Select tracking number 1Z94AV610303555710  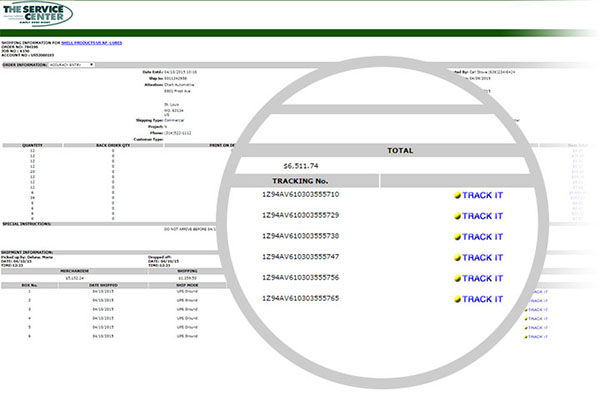pyautogui.click(x=300, y=195)
